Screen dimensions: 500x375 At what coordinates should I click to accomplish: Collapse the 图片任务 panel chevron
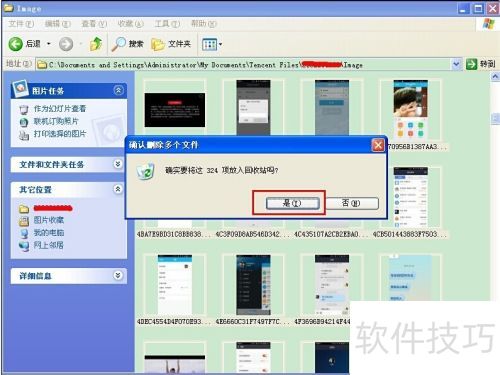tap(118, 90)
